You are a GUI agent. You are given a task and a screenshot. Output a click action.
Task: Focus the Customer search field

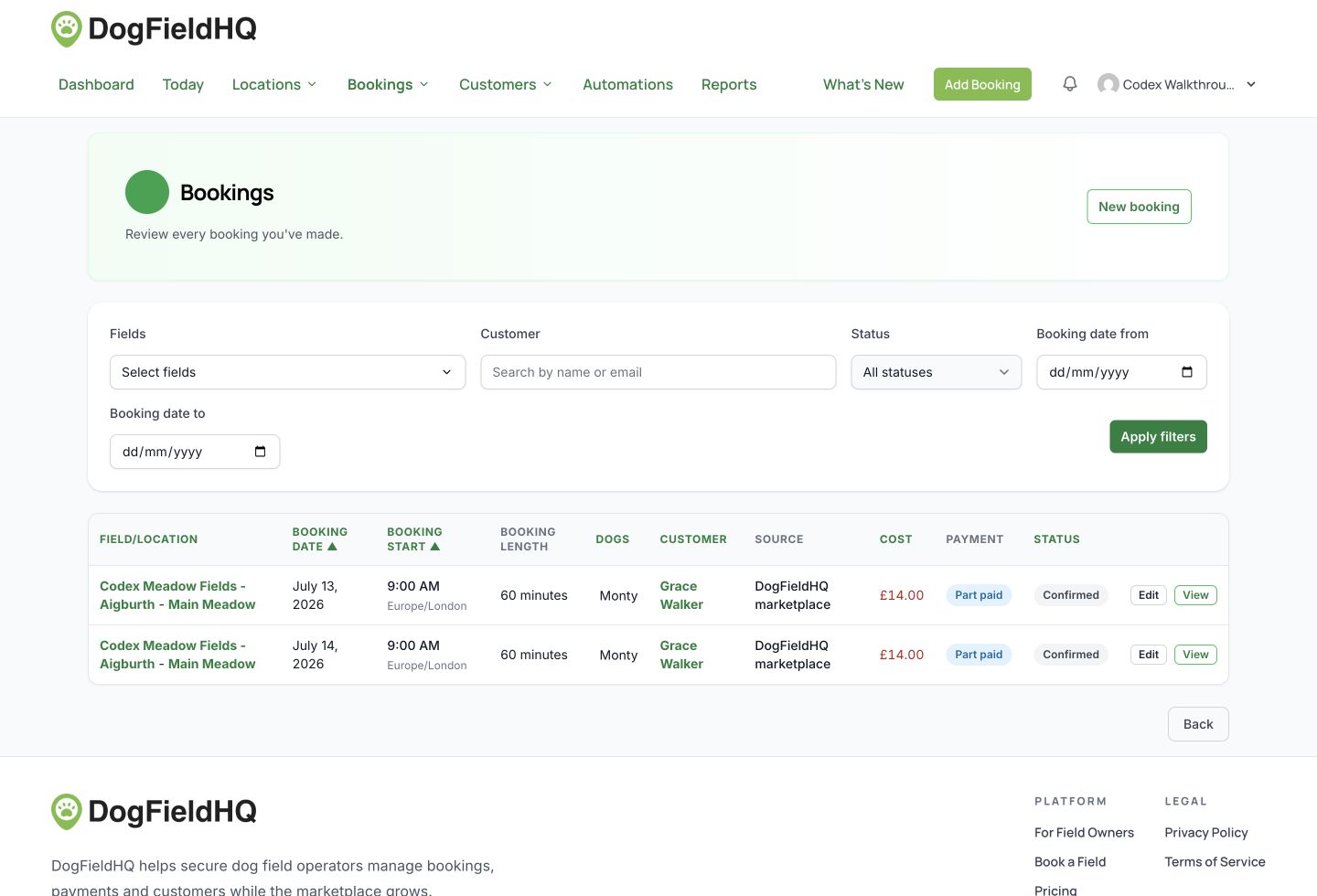(x=658, y=372)
